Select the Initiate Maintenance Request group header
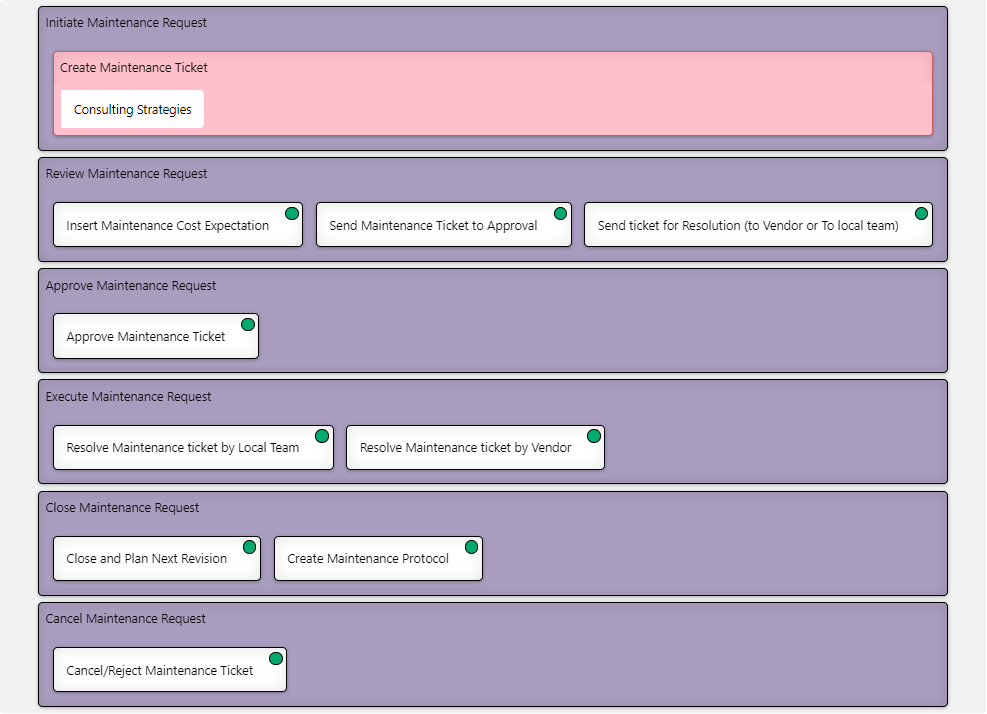The height and width of the screenshot is (714, 987). (x=127, y=22)
